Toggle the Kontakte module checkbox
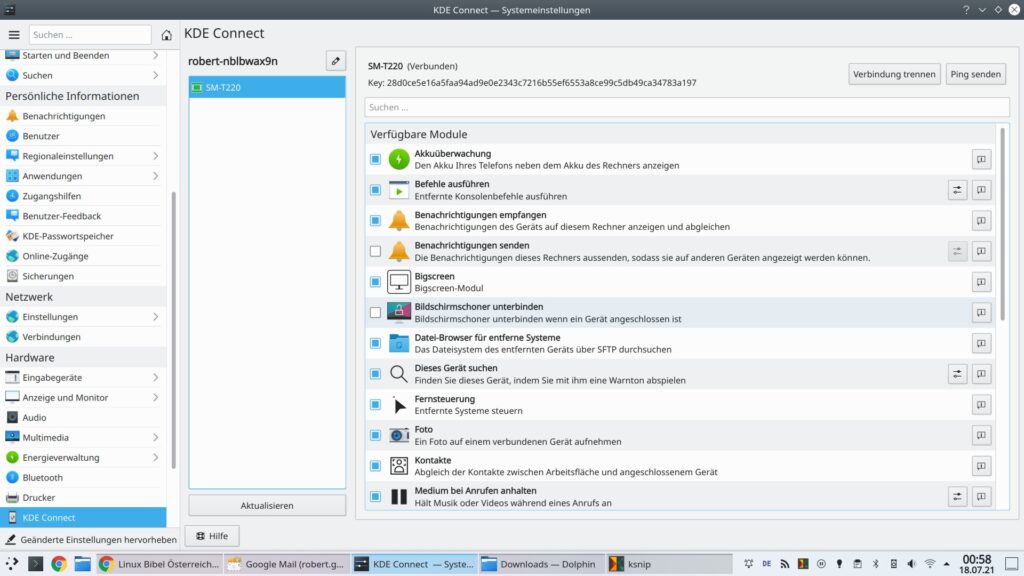Image resolution: width=1024 pixels, height=576 pixels. [x=375, y=466]
